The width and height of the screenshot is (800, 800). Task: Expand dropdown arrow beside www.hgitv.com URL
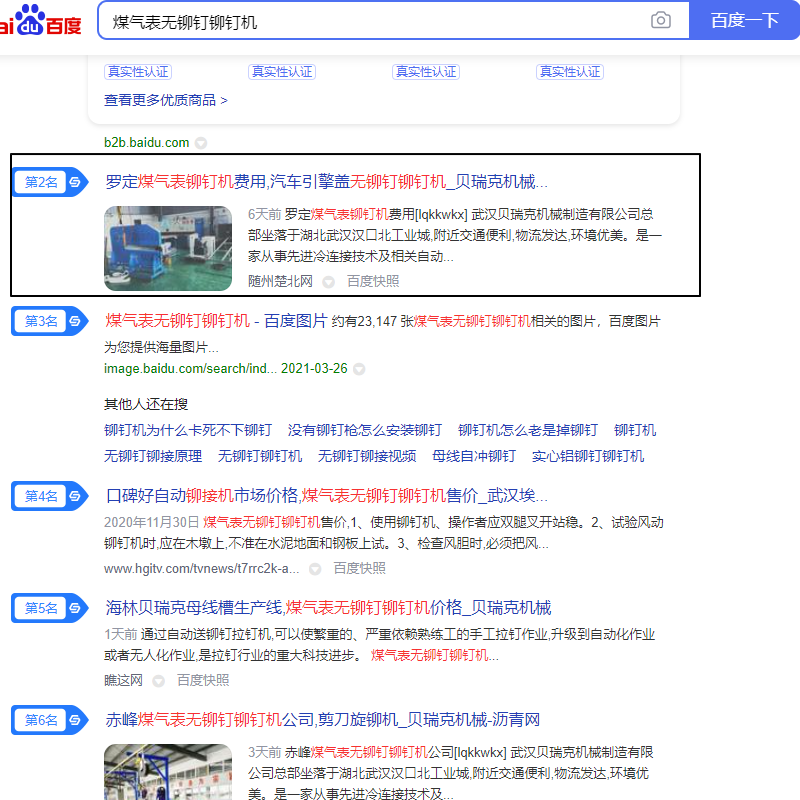[315, 569]
